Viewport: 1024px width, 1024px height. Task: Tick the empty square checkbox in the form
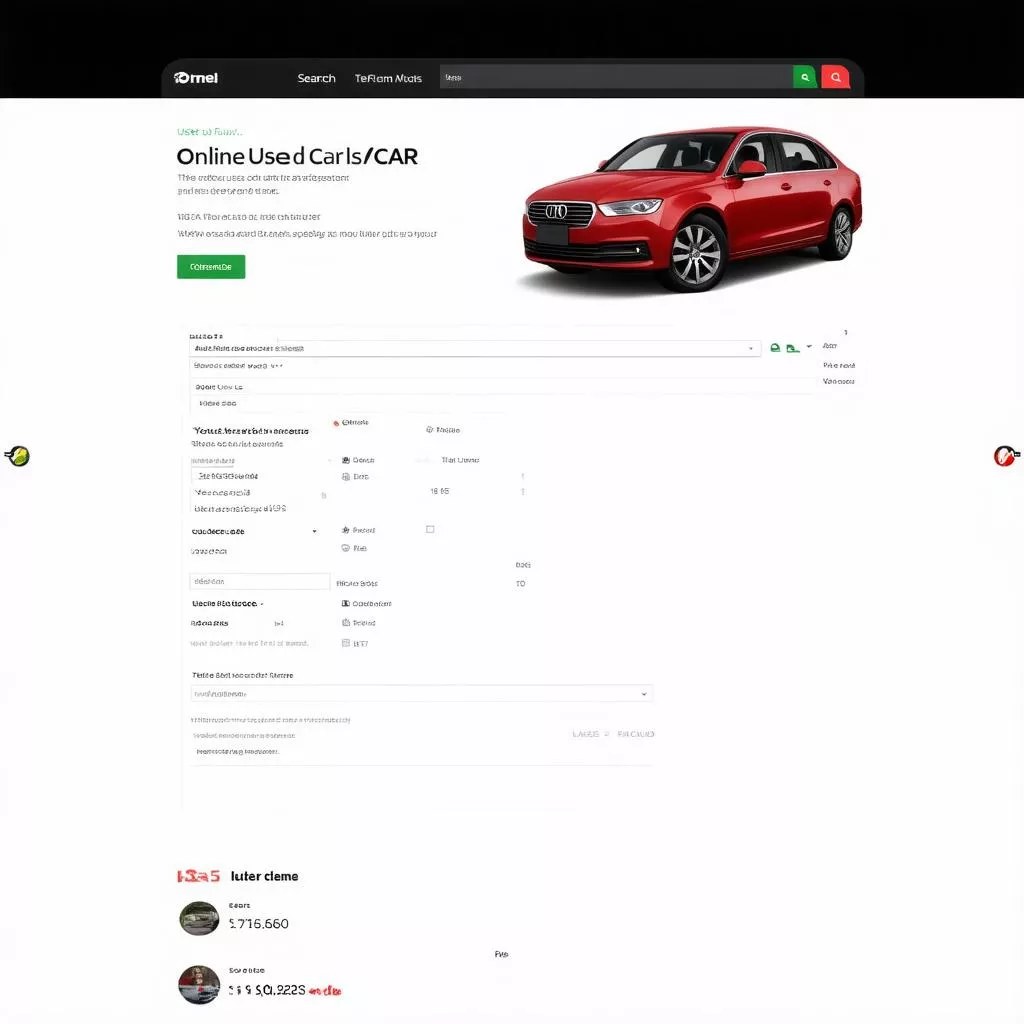(x=430, y=529)
